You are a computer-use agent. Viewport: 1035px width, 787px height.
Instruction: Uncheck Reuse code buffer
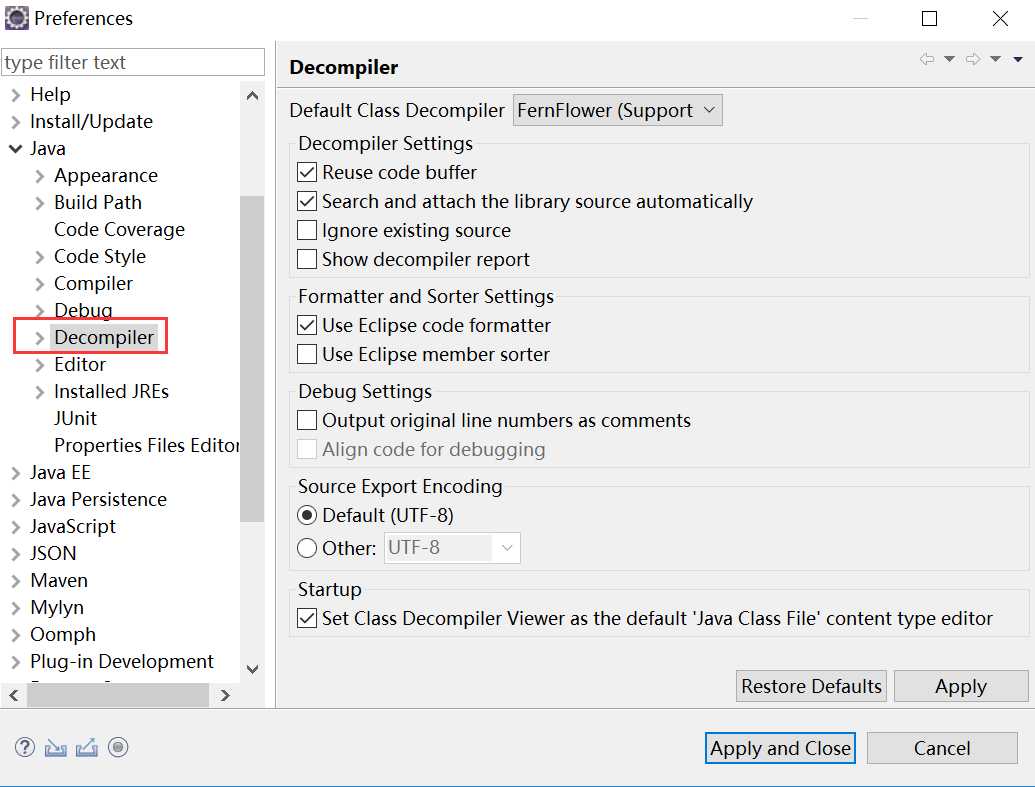tap(308, 173)
